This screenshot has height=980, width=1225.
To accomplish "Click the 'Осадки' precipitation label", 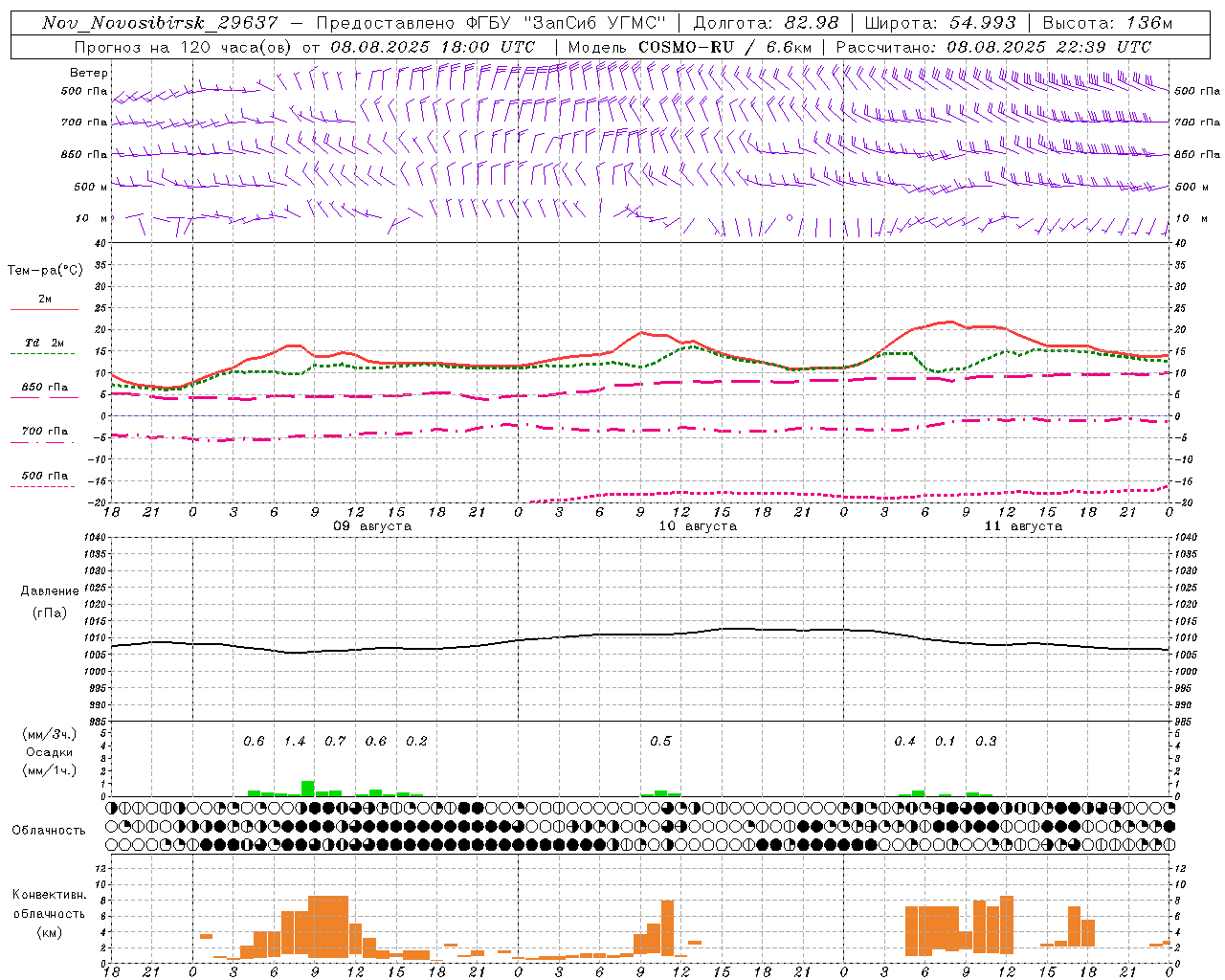I will pos(50,752).
